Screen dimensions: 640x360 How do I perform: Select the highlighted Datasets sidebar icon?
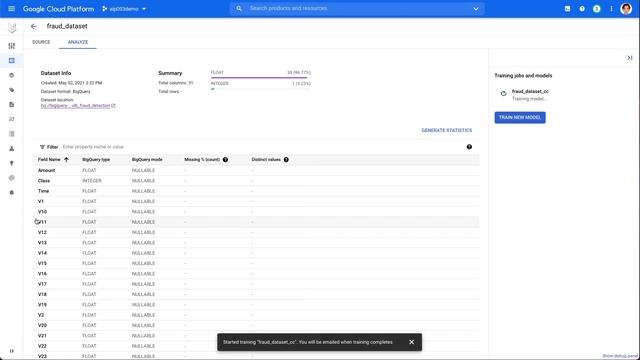click(12, 60)
